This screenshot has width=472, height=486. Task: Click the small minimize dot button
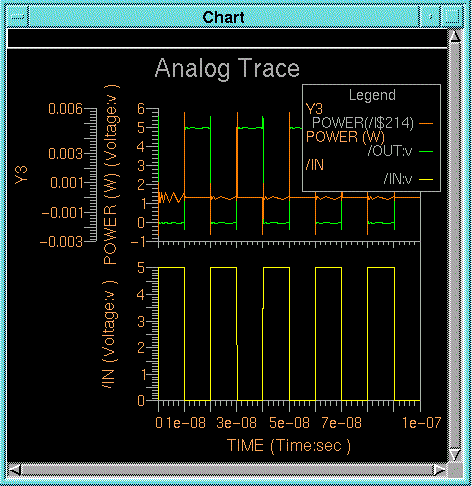pos(430,17)
